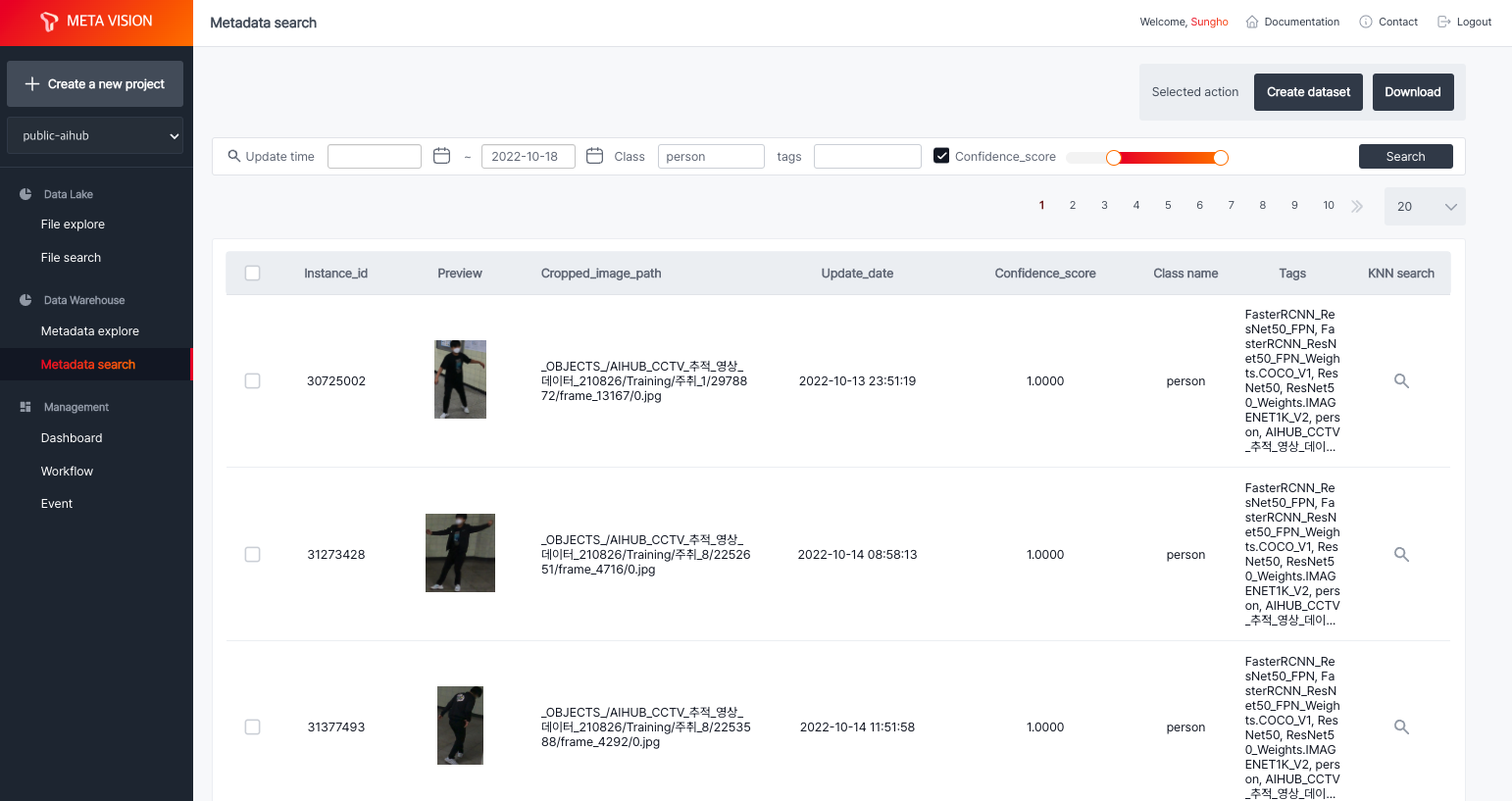Click the Search button
This screenshot has height=801, width=1512.
click(1406, 157)
